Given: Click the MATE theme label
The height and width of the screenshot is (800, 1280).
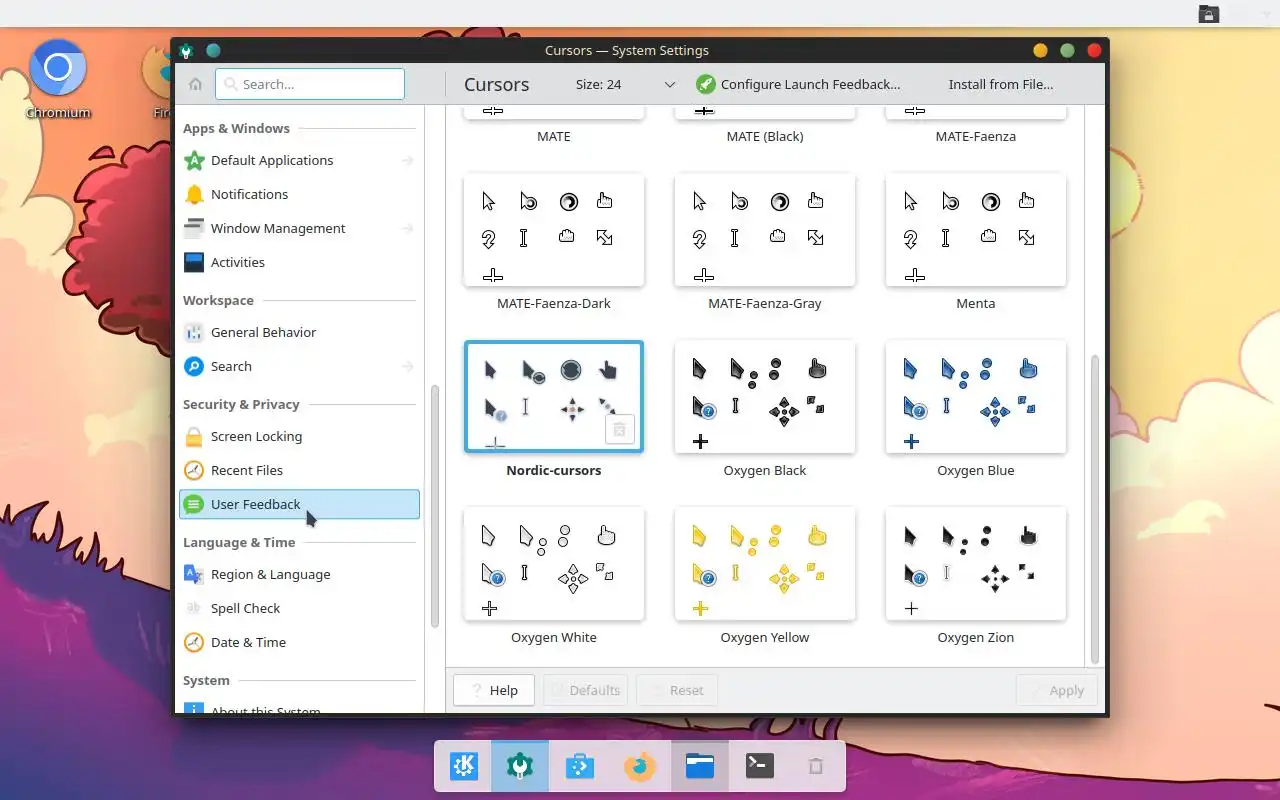Looking at the screenshot, I should coord(554,136).
